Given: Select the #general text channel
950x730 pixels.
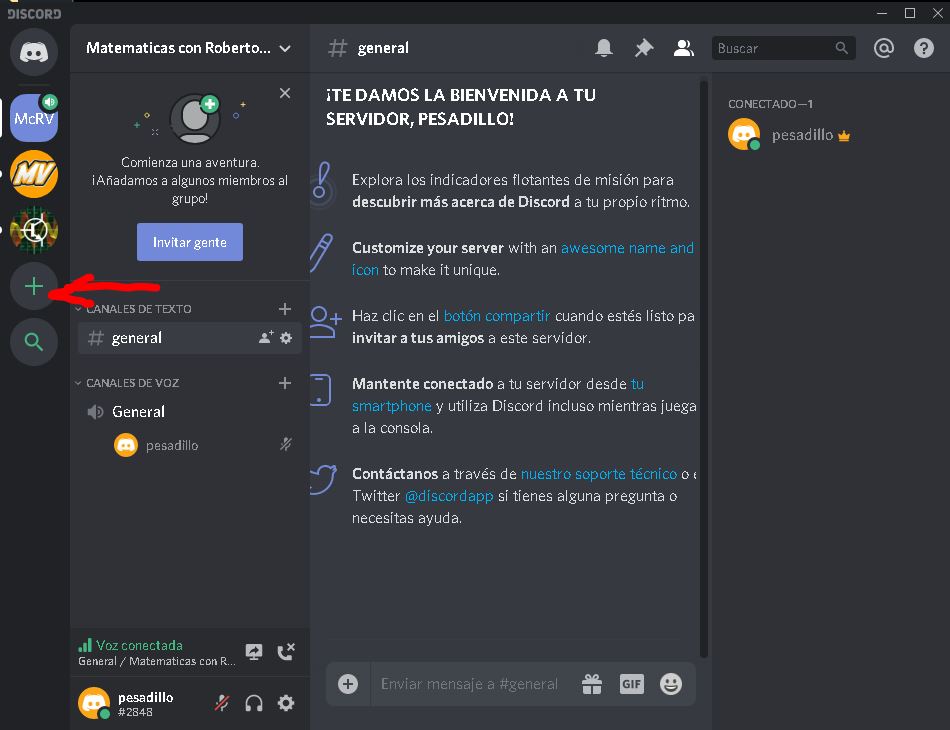Looking at the screenshot, I should [x=190, y=337].
